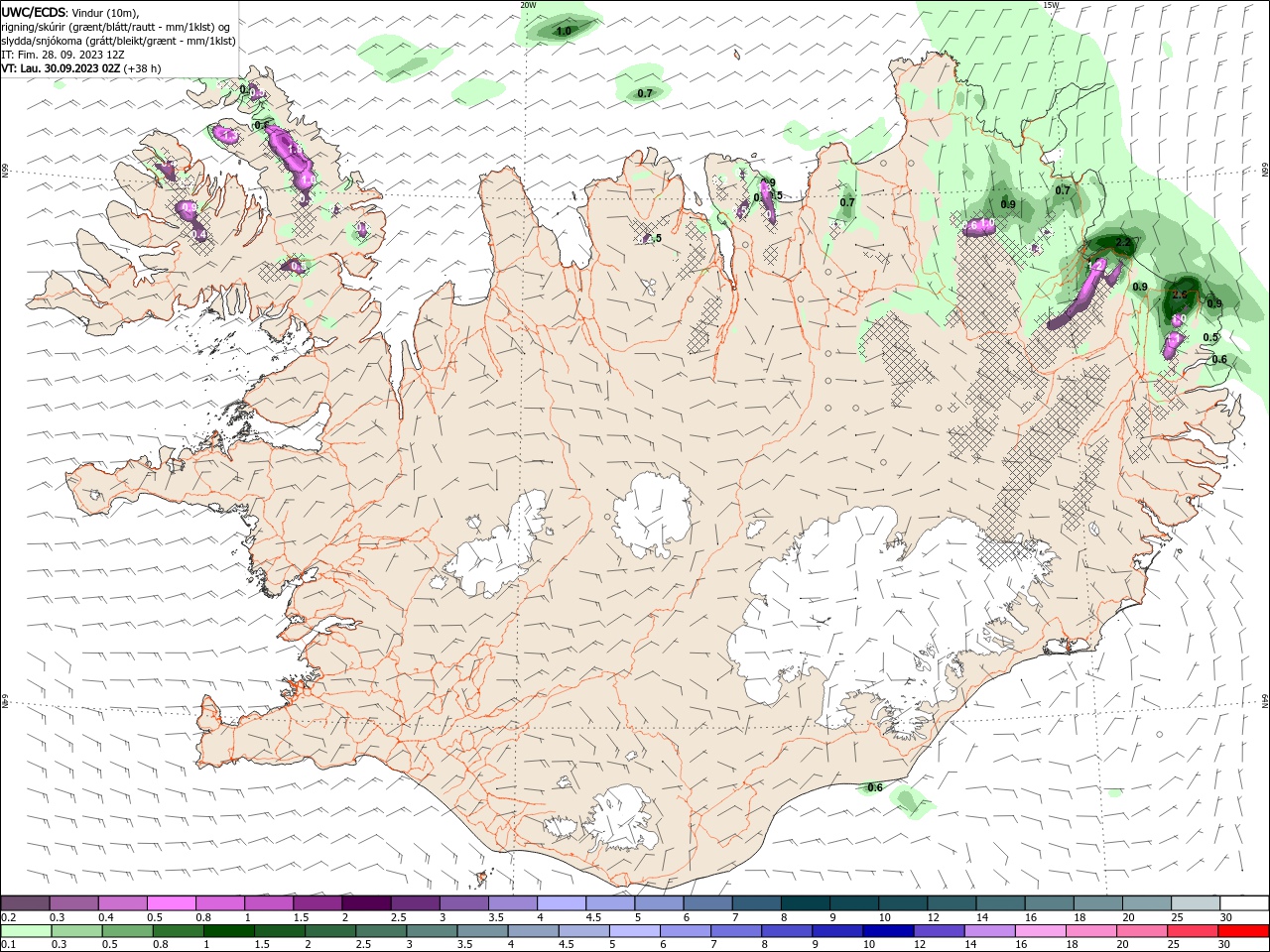This screenshot has height=952, width=1270.
Task: Select the grey-purple 0.2 snow legend swatch
Action: click(25, 903)
